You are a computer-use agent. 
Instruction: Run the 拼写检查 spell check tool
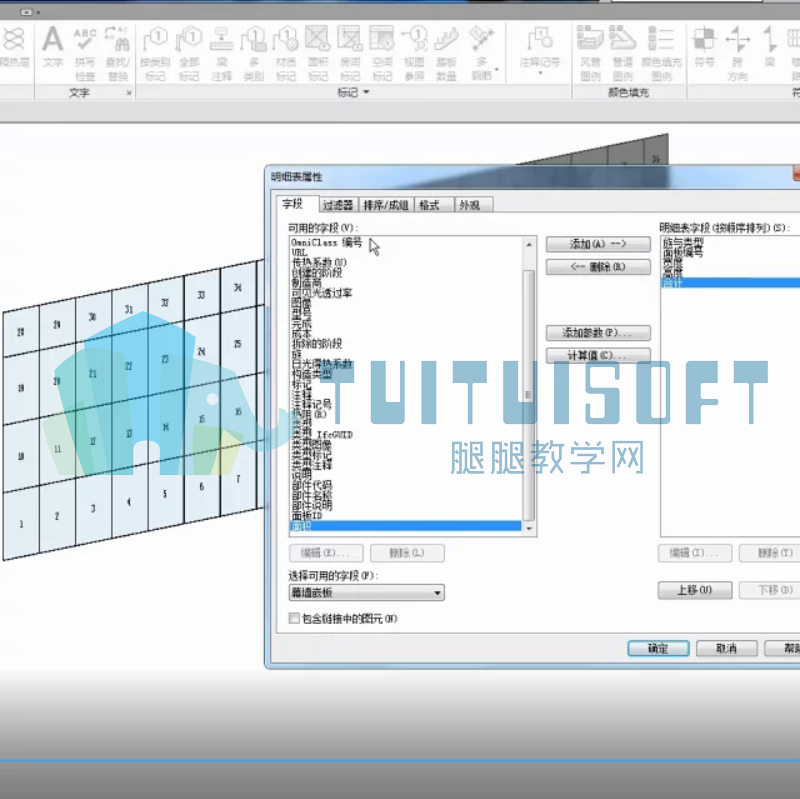coord(85,53)
